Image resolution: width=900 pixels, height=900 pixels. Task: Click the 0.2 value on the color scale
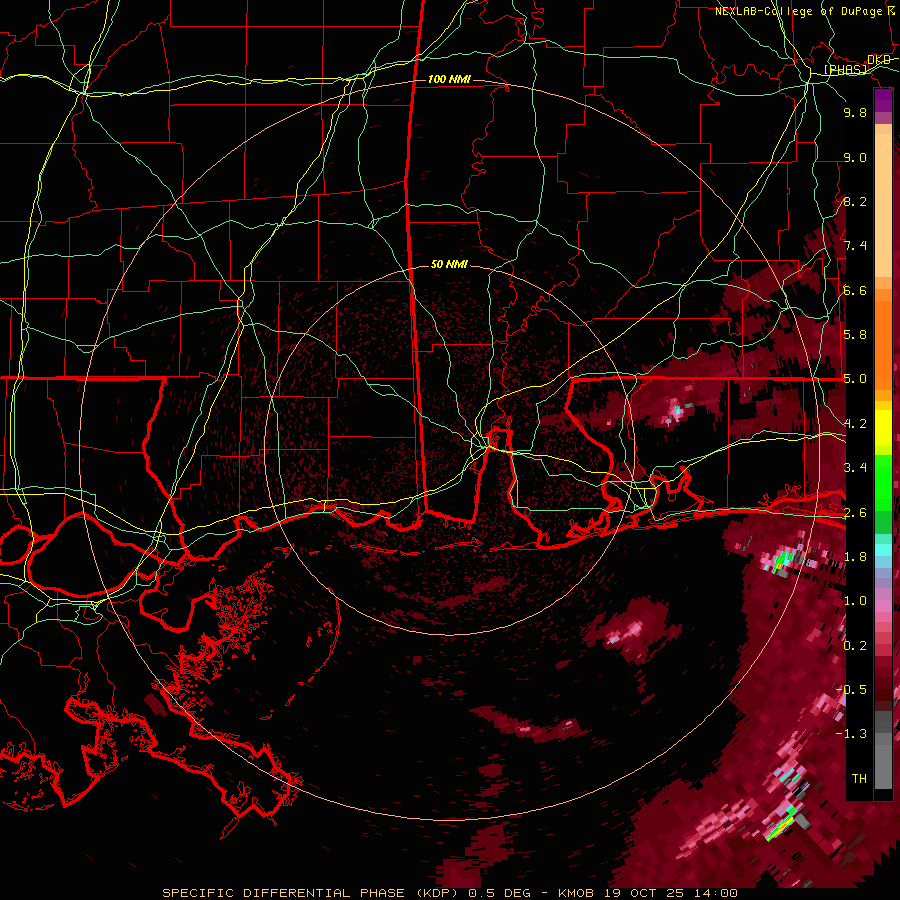(x=855, y=645)
